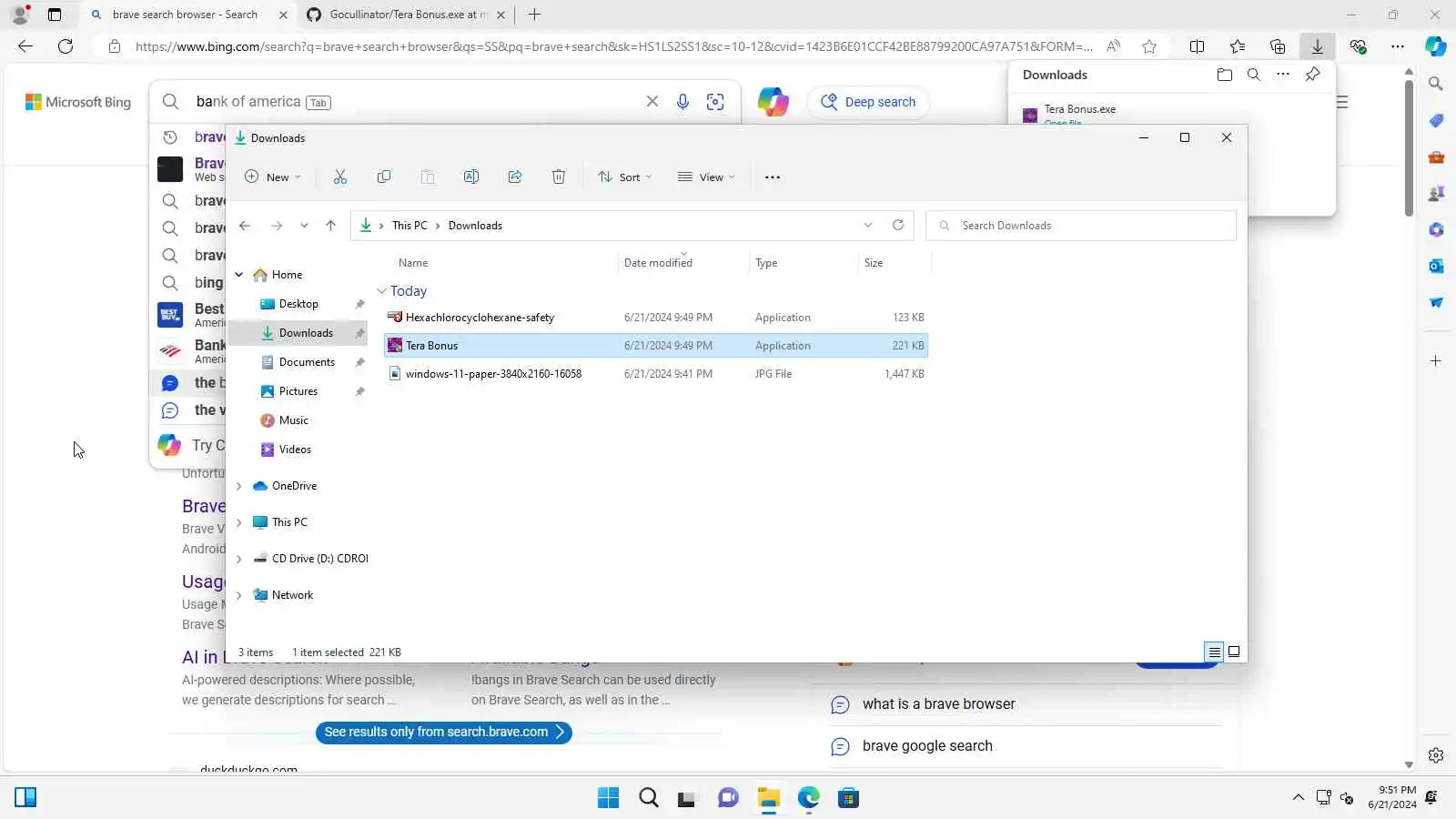1456x819 pixels.
Task: Add this page to Edge favorites
Action: click(x=1149, y=46)
